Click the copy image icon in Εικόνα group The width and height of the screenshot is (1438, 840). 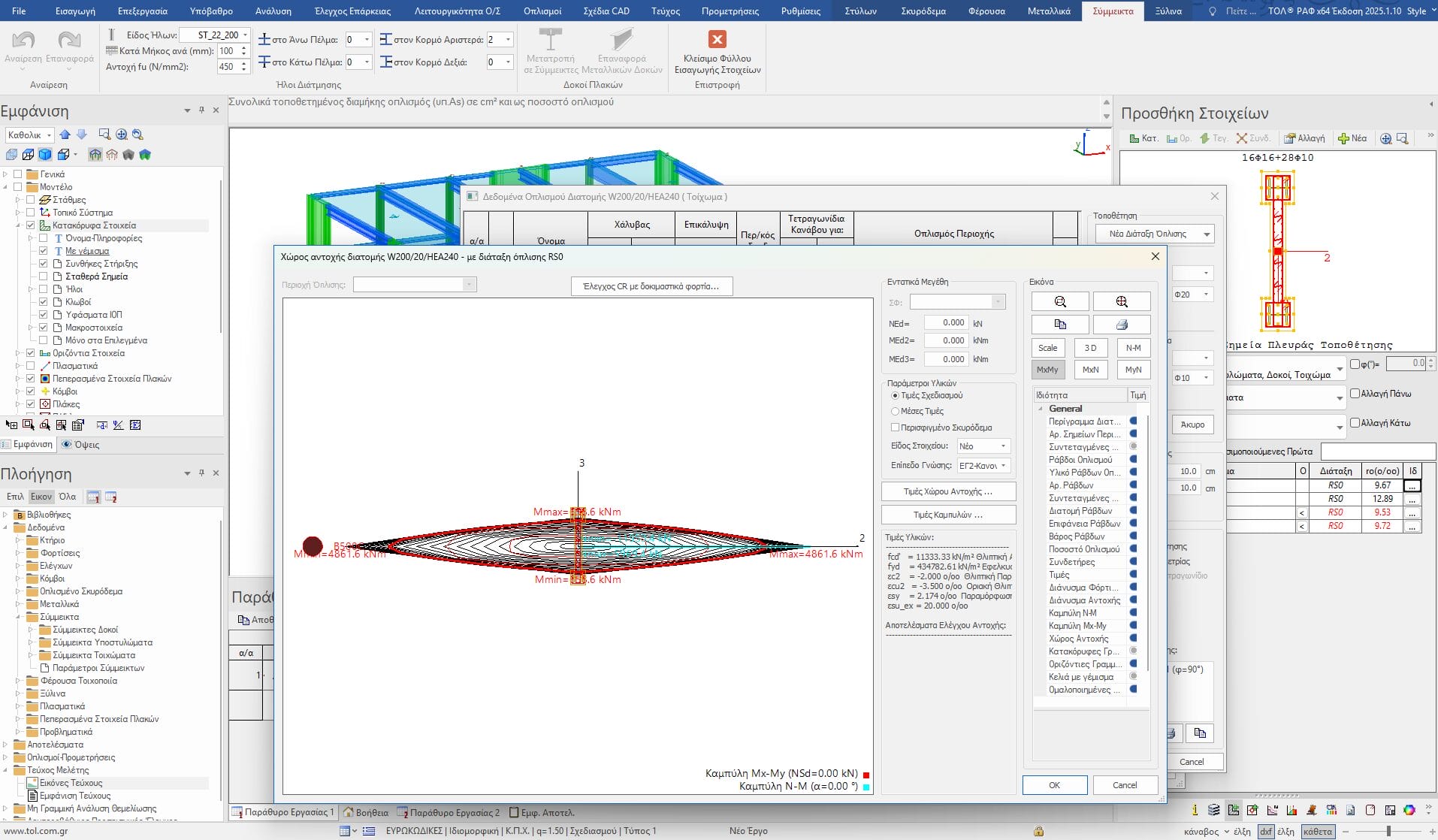click(1059, 325)
